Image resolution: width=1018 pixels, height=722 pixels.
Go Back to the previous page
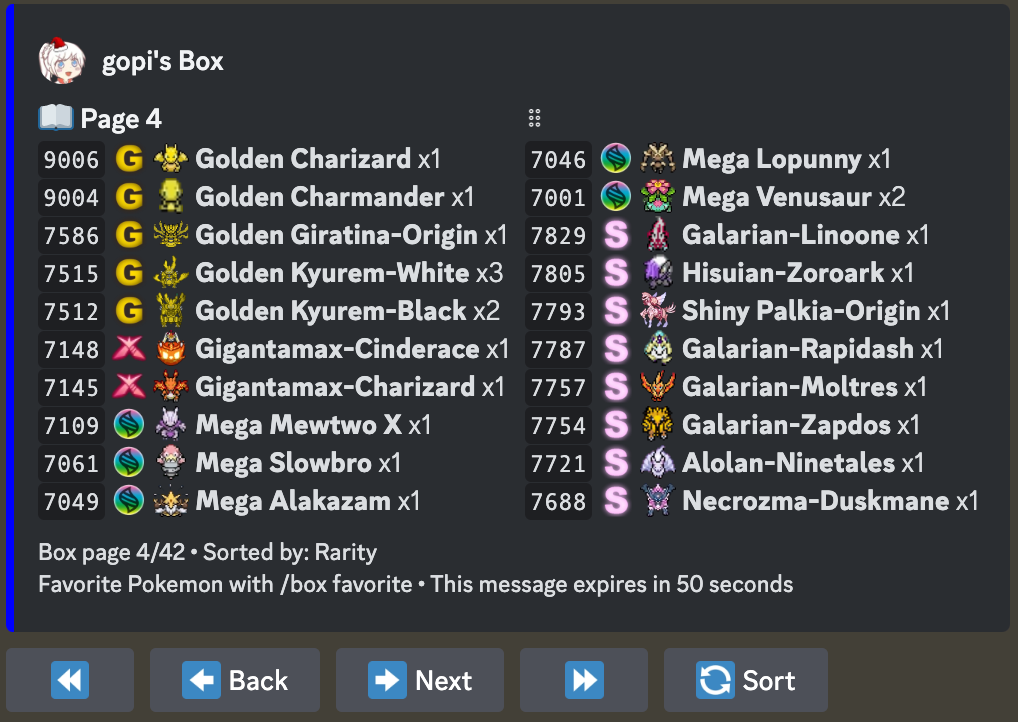tap(235, 681)
